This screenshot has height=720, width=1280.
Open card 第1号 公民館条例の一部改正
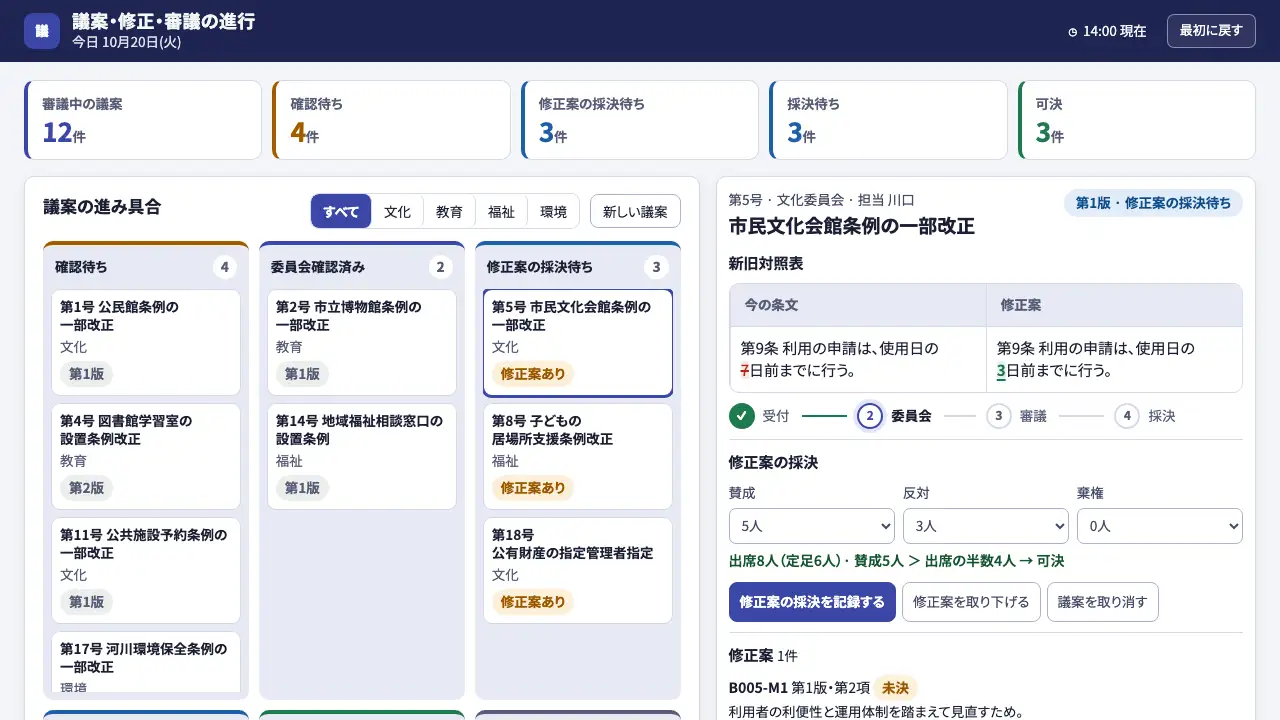[146, 343]
